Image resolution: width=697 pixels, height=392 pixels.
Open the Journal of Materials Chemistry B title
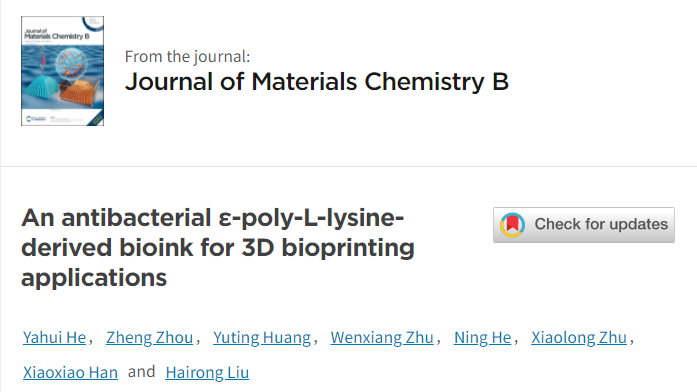(x=316, y=82)
